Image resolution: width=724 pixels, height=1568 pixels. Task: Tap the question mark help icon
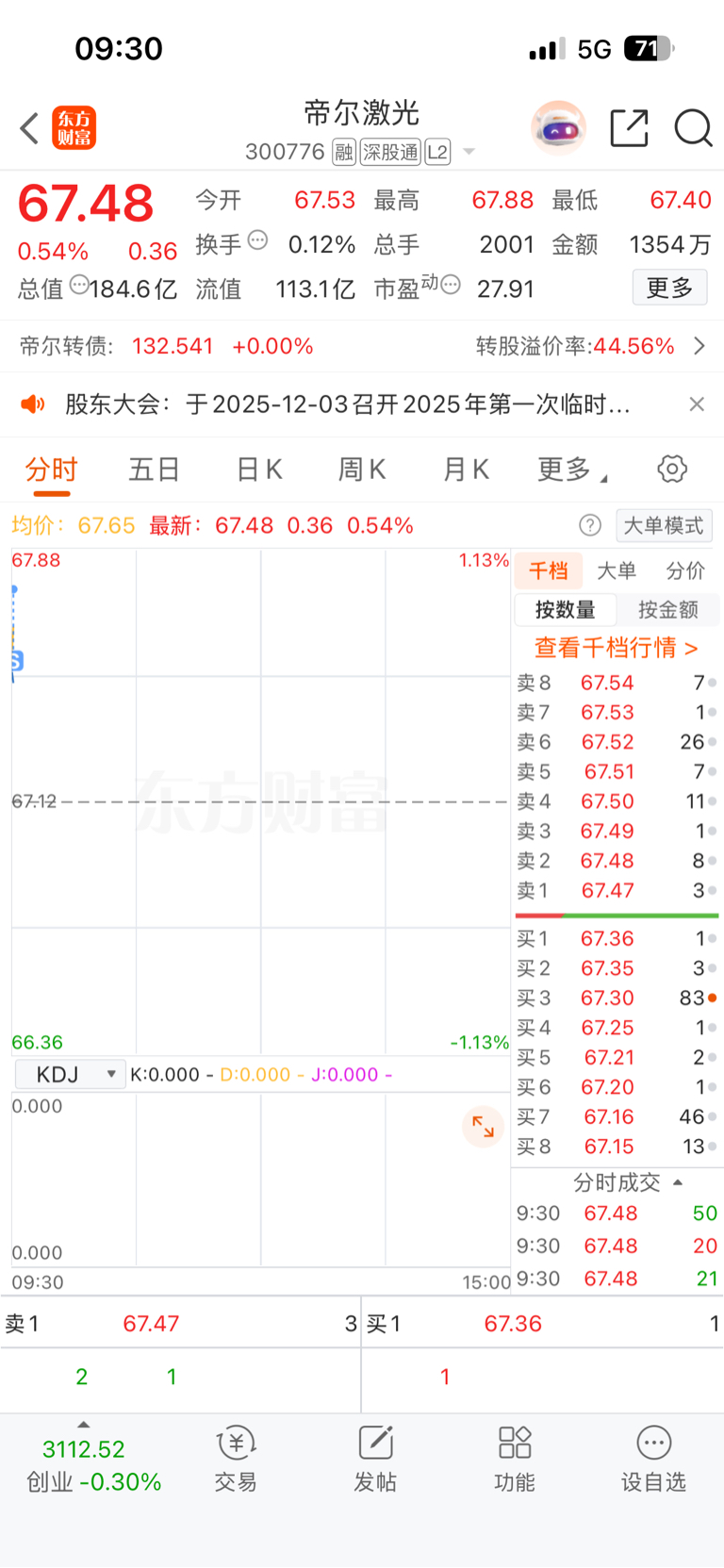590,525
